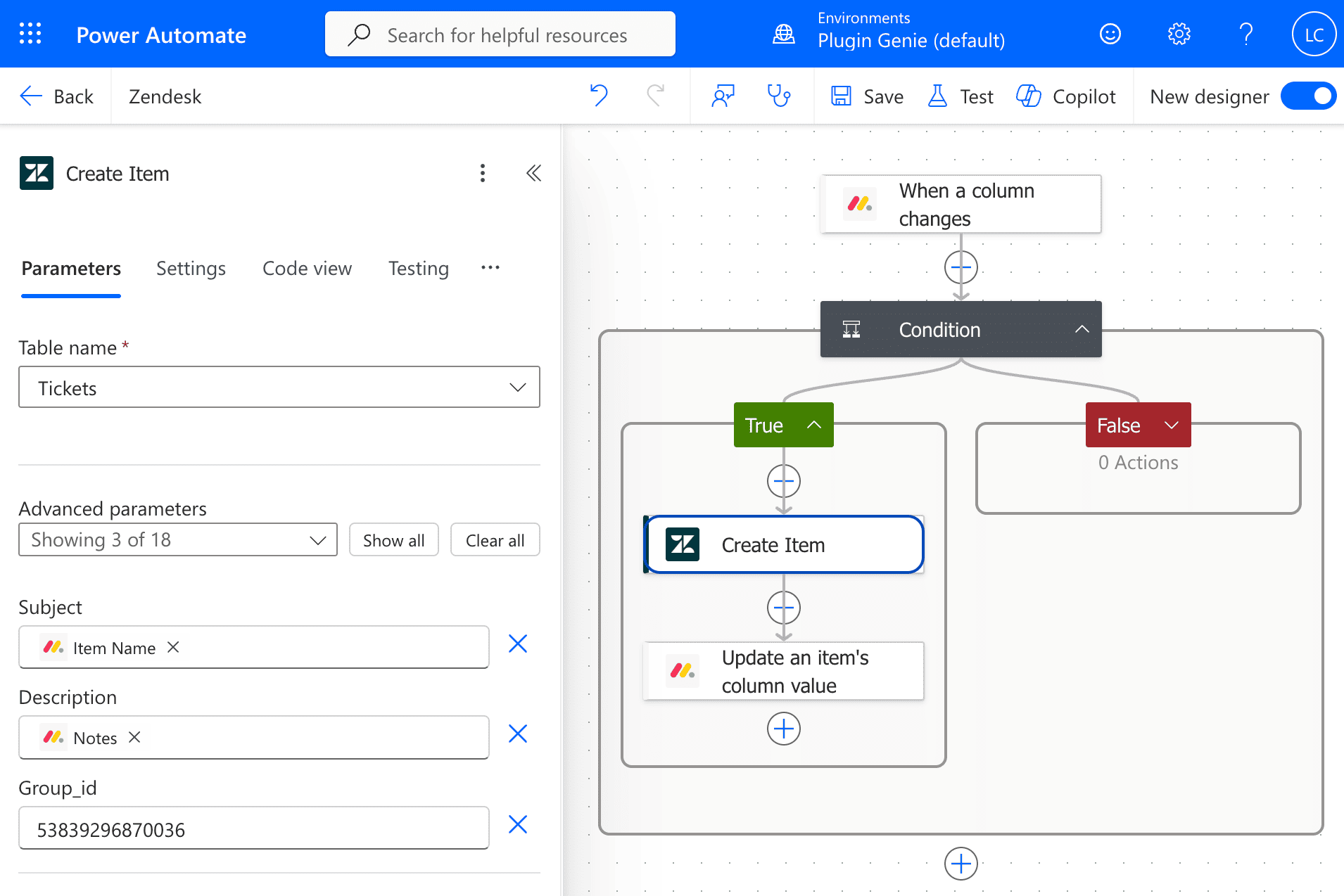
Task: Open the app launcher grid
Action: click(x=30, y=34)
